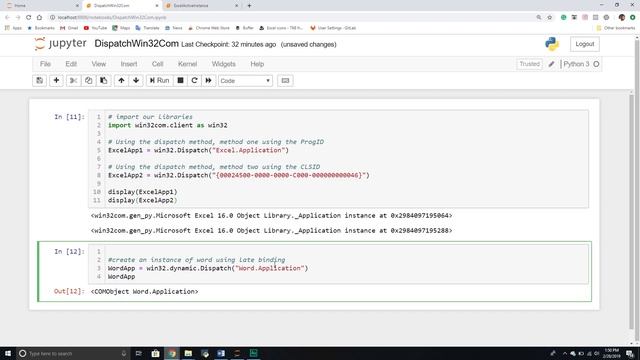Restart kernel and rerun all cells
This screenshot has height=360, width=640.
[x=209, y=80]
